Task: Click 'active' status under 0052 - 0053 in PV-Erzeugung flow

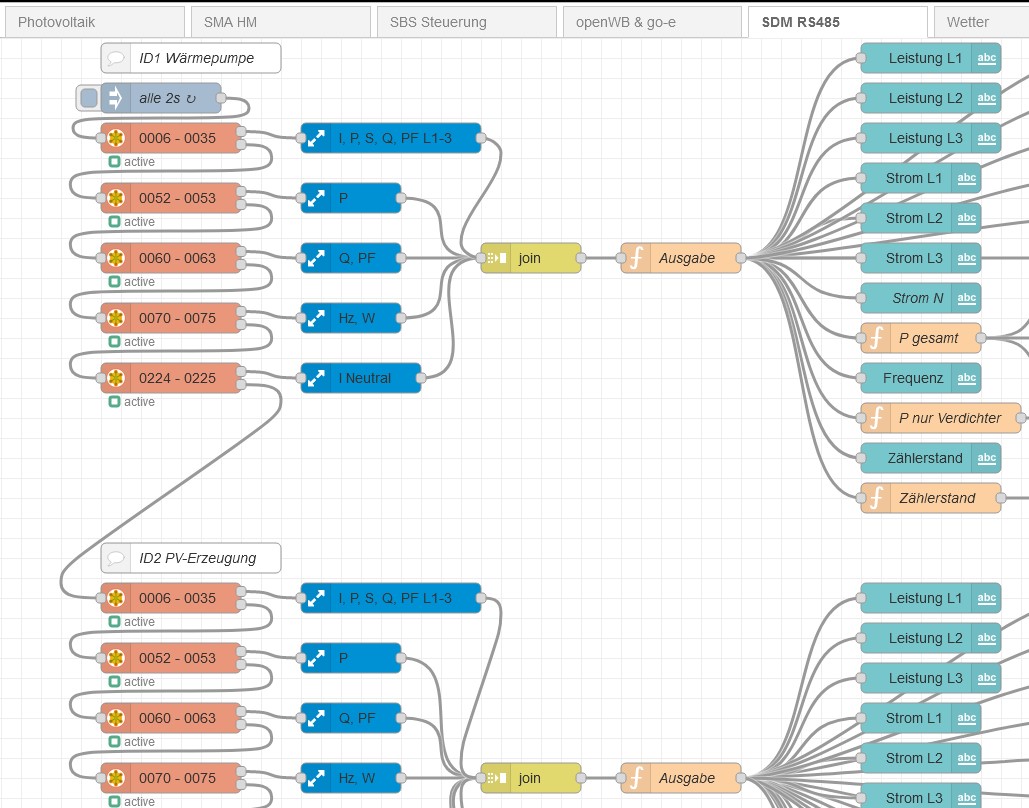Action: tap(132, 682)
